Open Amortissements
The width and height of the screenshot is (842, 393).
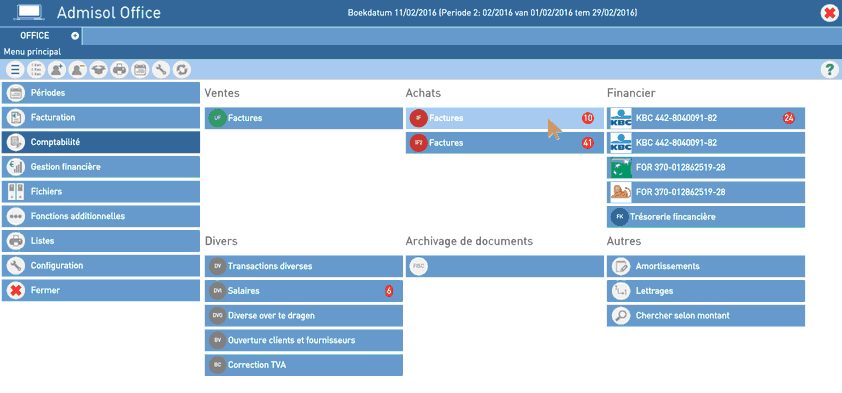(x=706, y=266)
